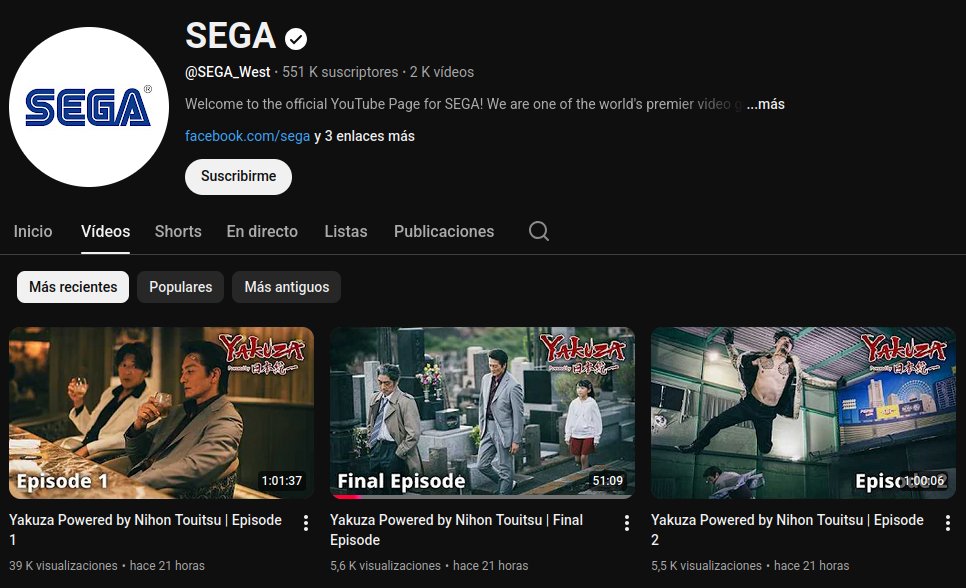Open the Shorts tab
Image resolution: width=966 pixels, height=588 pixels.
(178, 231)
